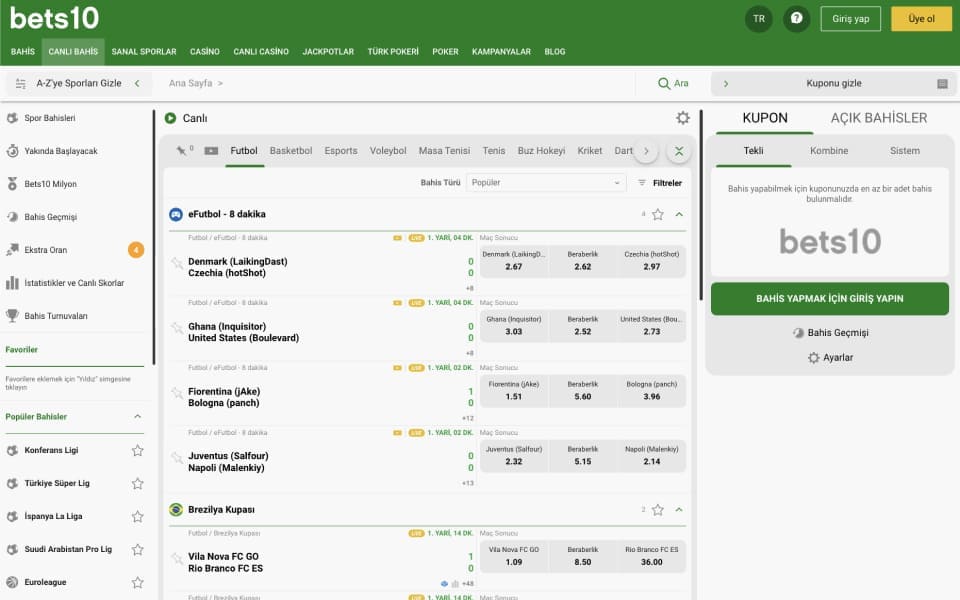Click coupon icon beside Kuponu gizle
This screenshot has height=600, width=960.
942,83
